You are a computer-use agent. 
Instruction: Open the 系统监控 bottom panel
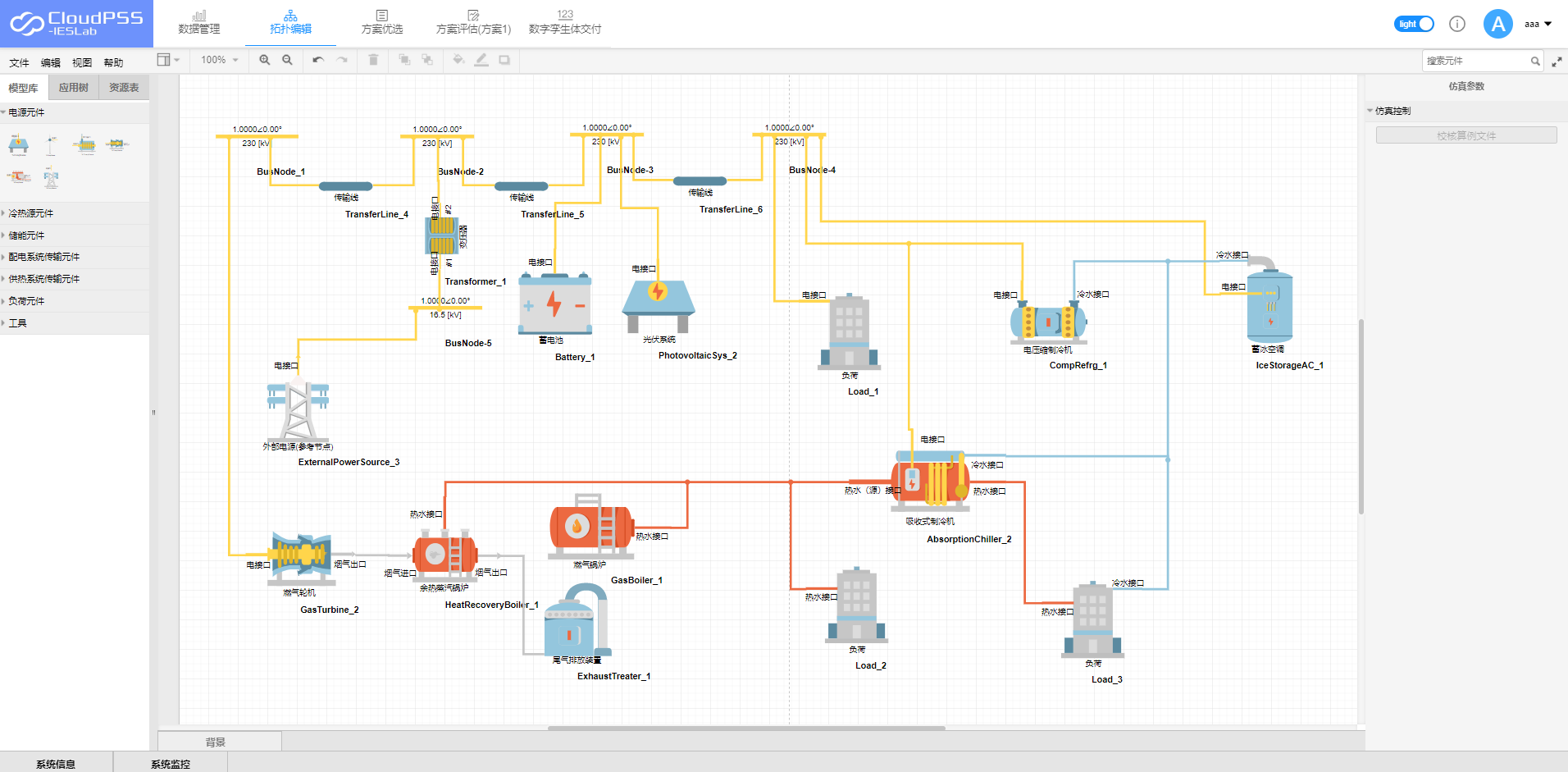[171, 764]
